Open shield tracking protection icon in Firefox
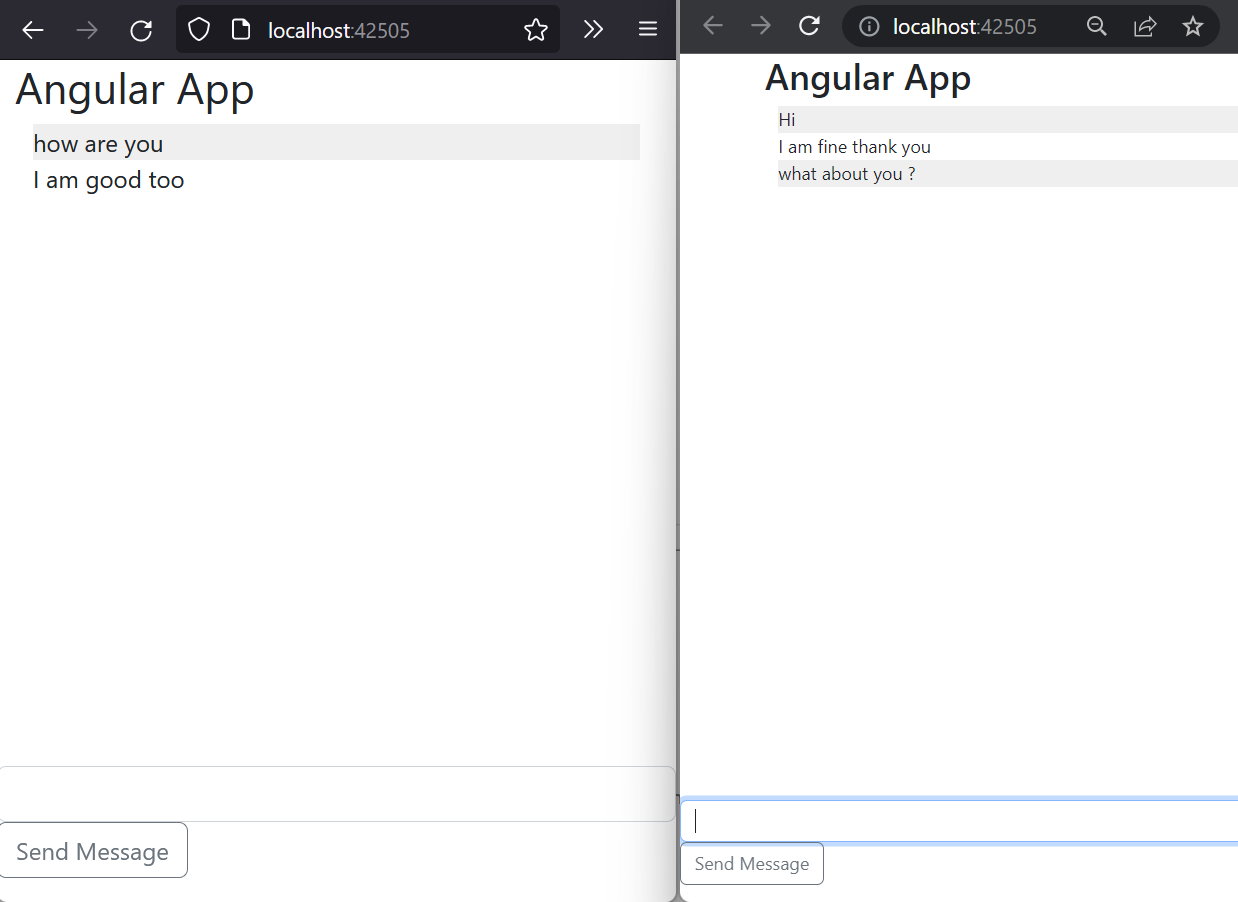 pos(199,30)
